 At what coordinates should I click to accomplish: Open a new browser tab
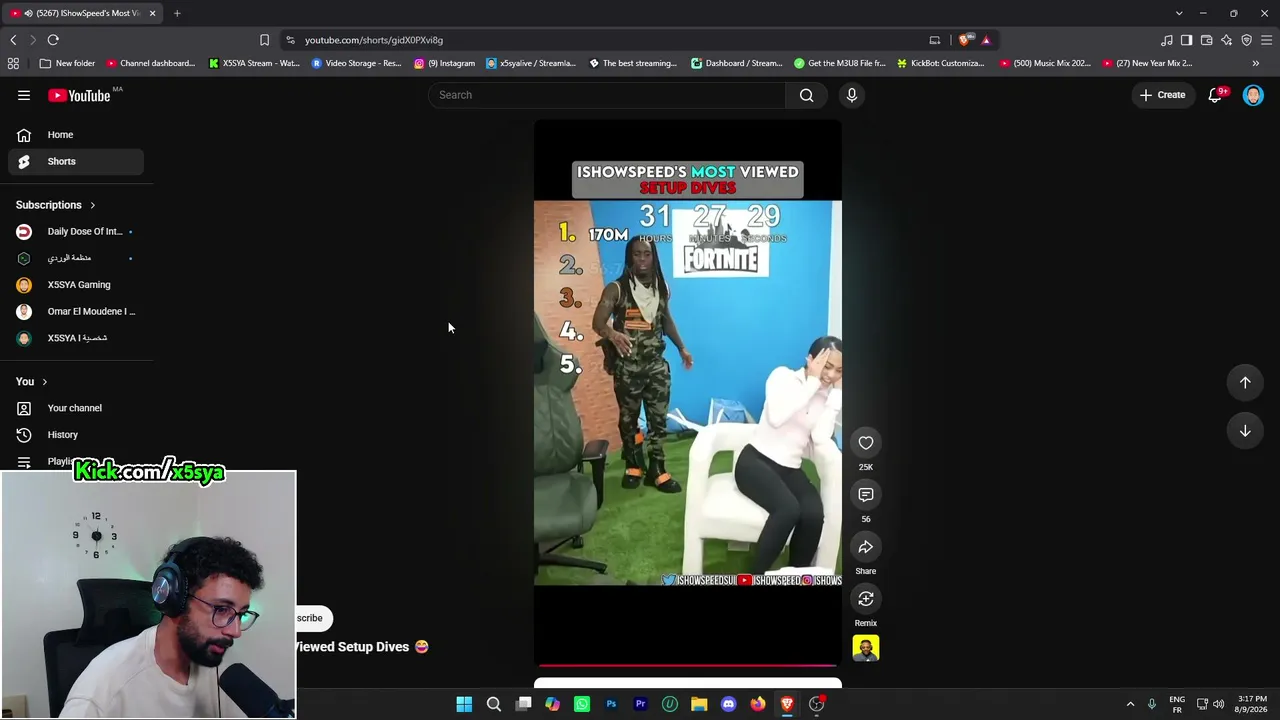(x=177, y=13)
